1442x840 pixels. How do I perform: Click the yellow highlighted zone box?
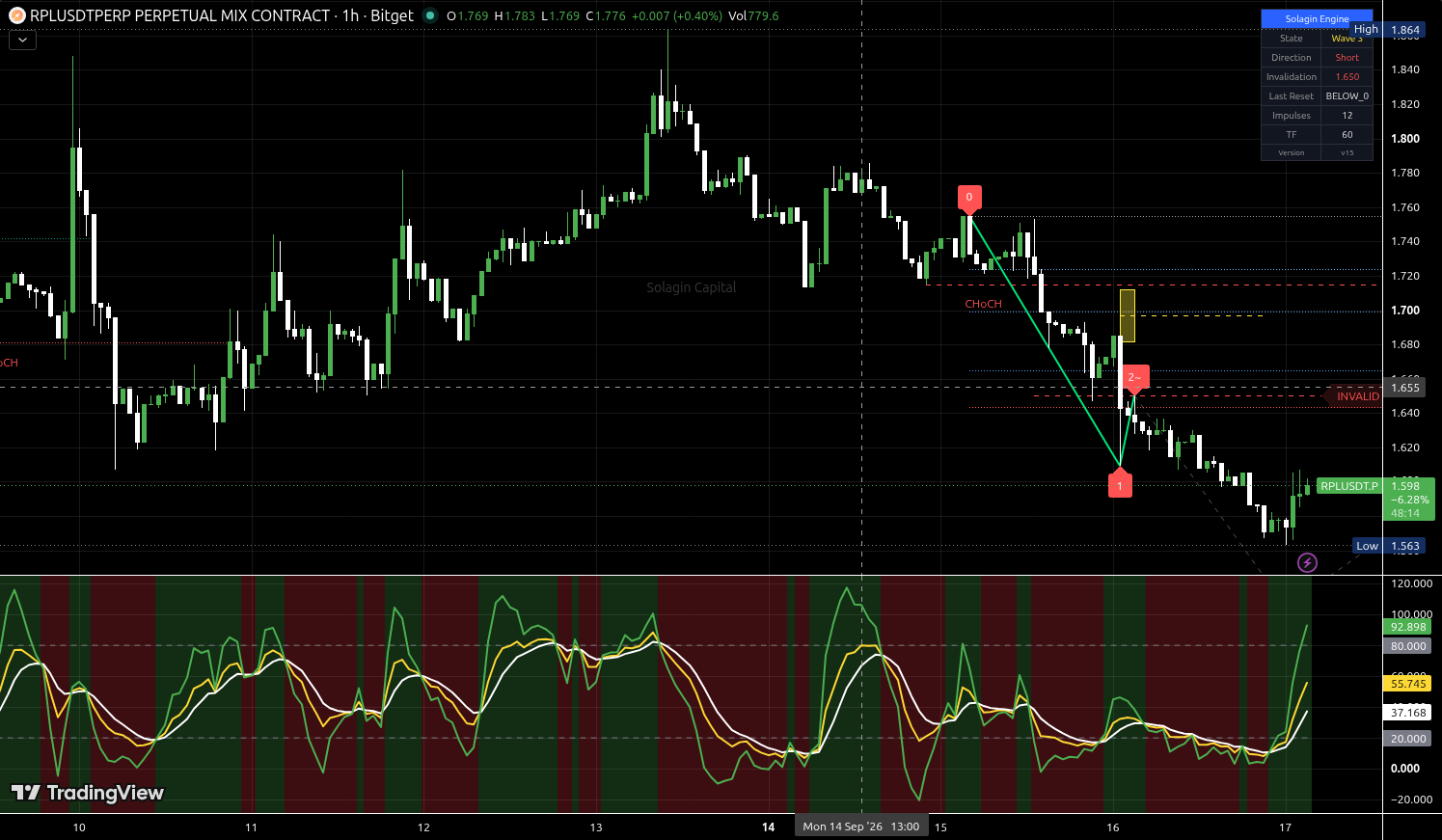tap(1127, 314)
